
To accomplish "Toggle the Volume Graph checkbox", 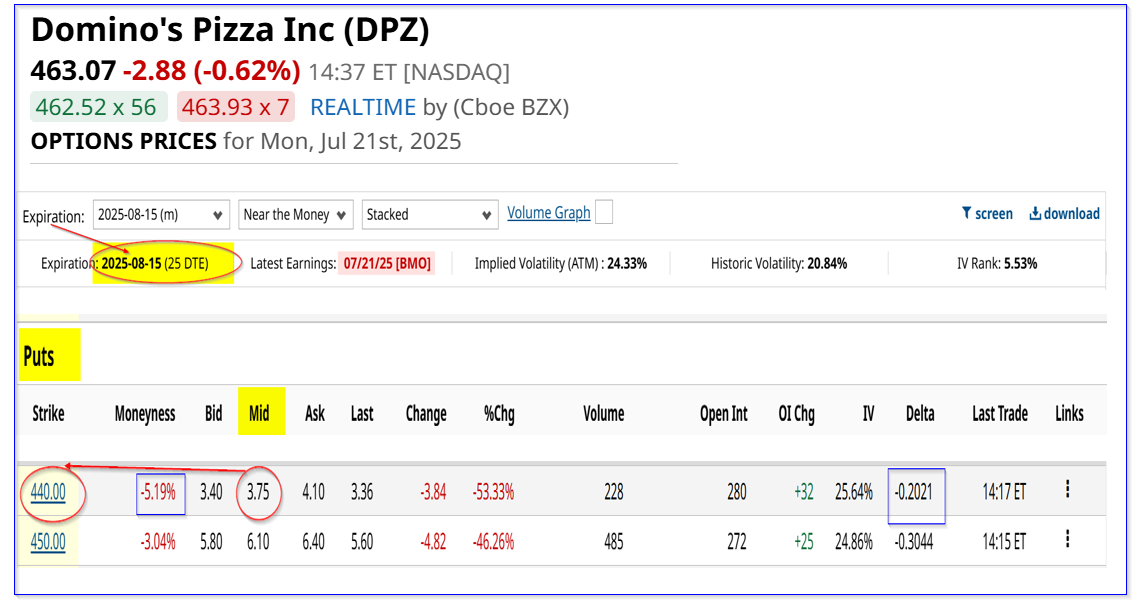I will (x=603, y=212).
